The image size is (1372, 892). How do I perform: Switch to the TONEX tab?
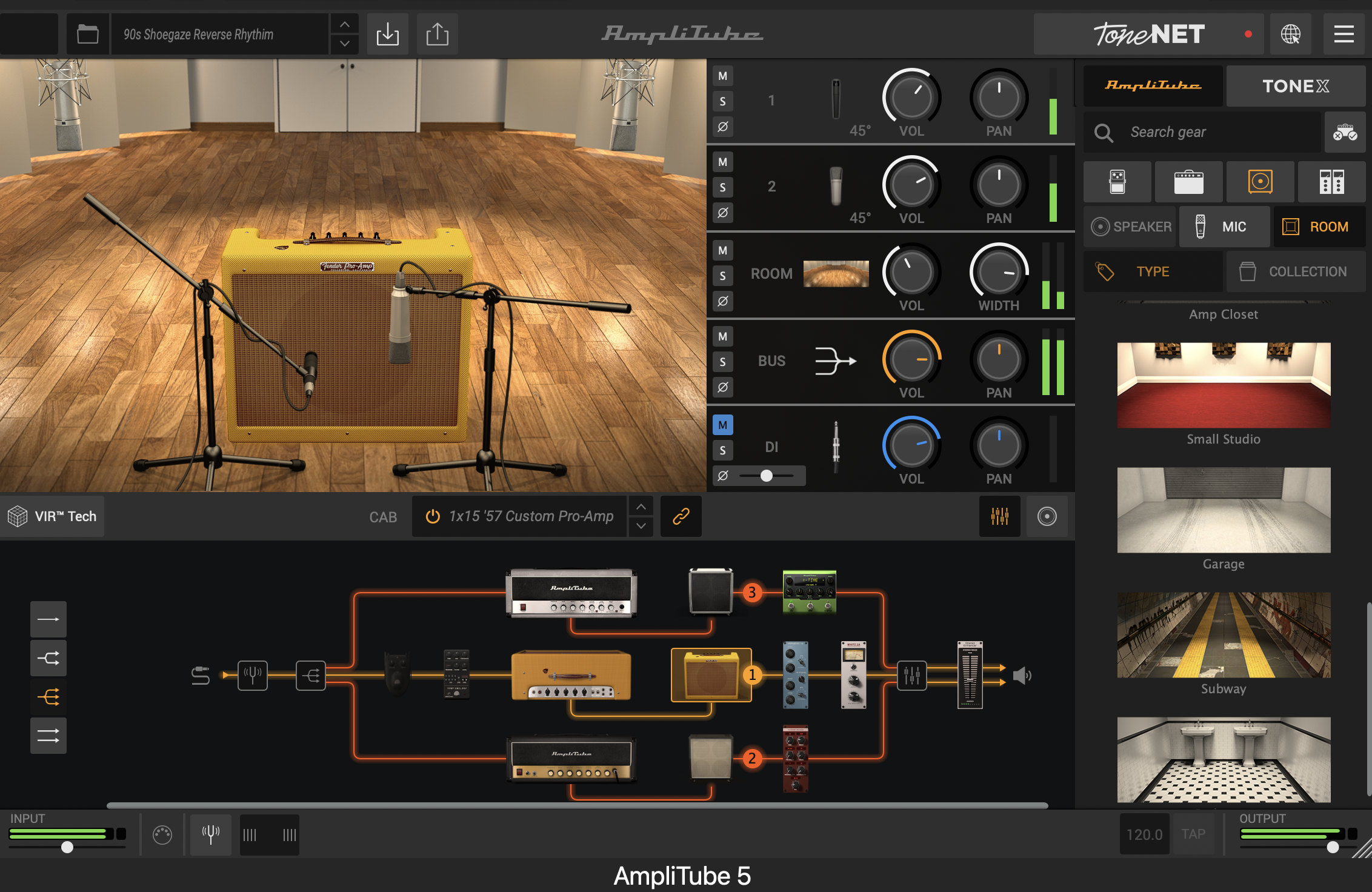[1296, 86]
